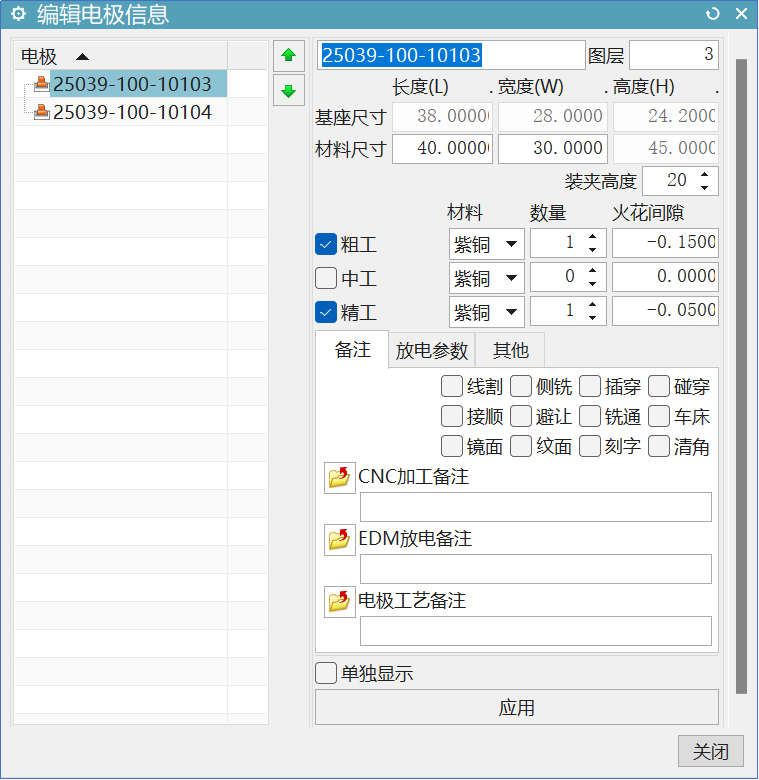
Task: Uncheck the 粗工 checkbox
Action: pyautogui.click(x=326, y=244)
